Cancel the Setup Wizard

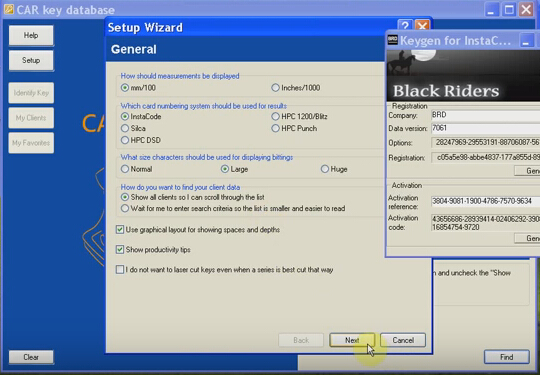coord(403,340)
